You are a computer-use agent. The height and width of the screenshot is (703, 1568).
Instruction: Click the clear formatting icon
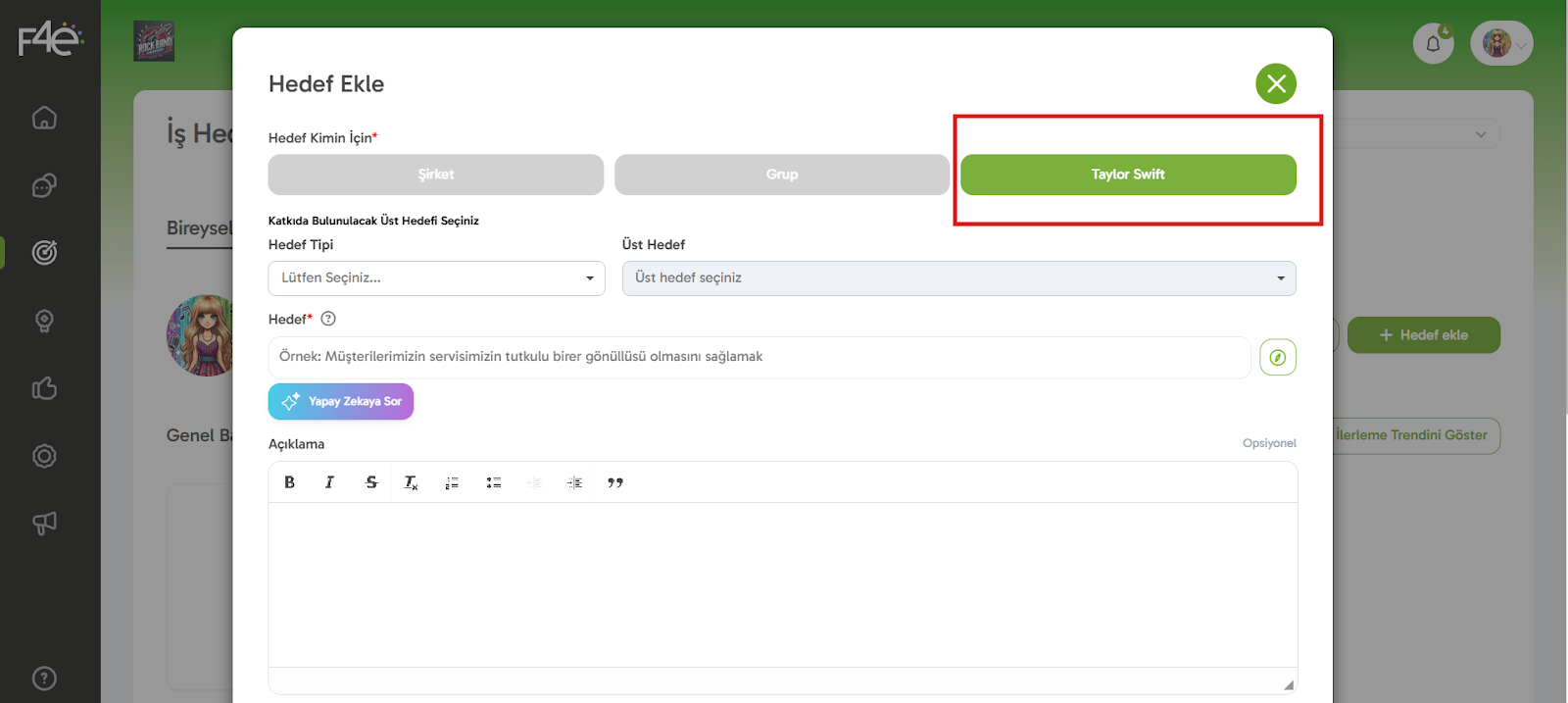(x=411, y=482)
